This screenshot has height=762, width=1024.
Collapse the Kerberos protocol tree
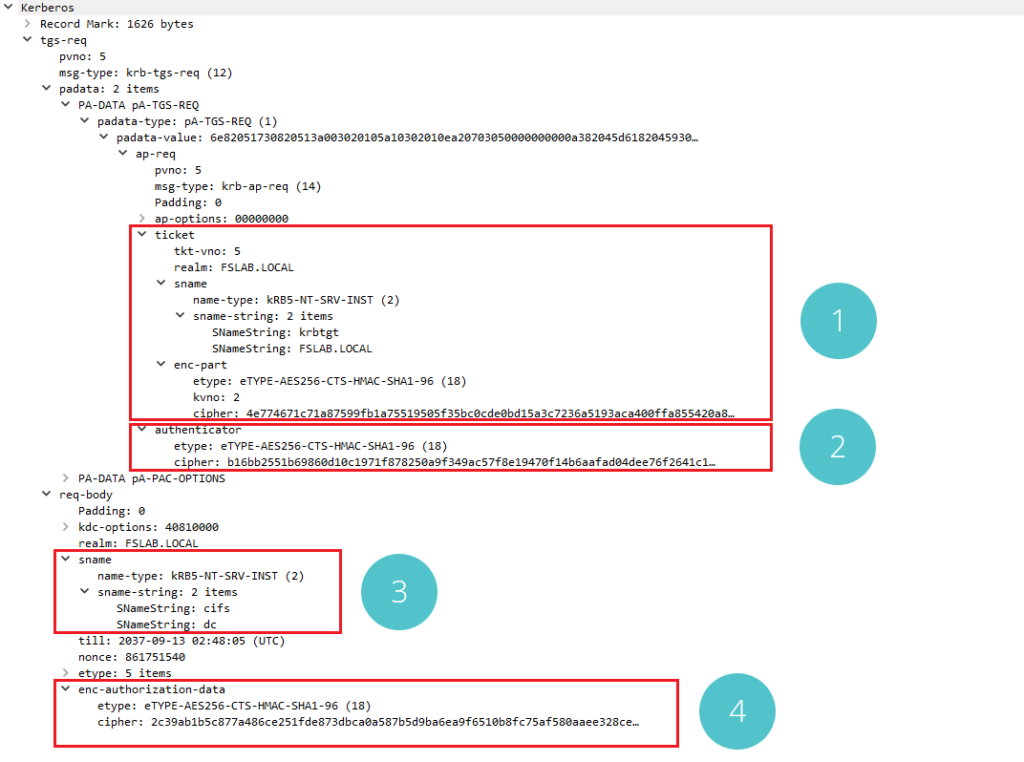click(8, 8)
